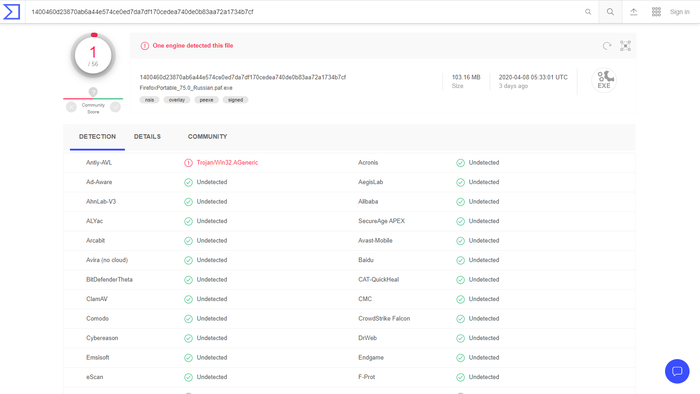Click the CMC engine name
This screenshot has height=394, width=700.
(x=365, y=299)
